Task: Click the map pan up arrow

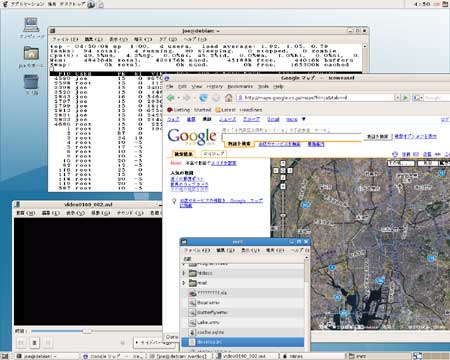Action: pos(283,163)
